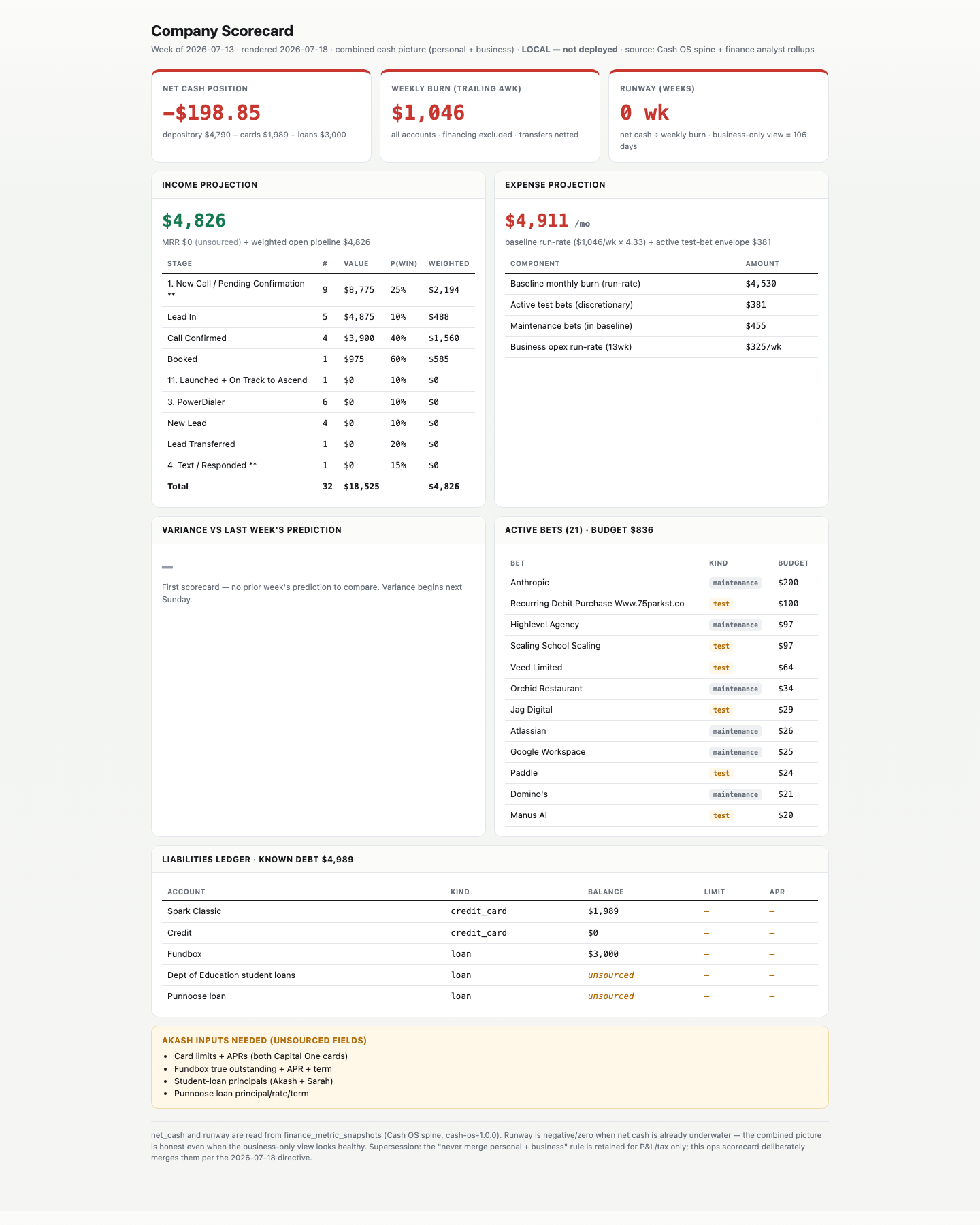Viewport: 980px width, 1225px height.
Task: Click the Liabilities Ledger Known Debt header
Action: click(257, 860)
